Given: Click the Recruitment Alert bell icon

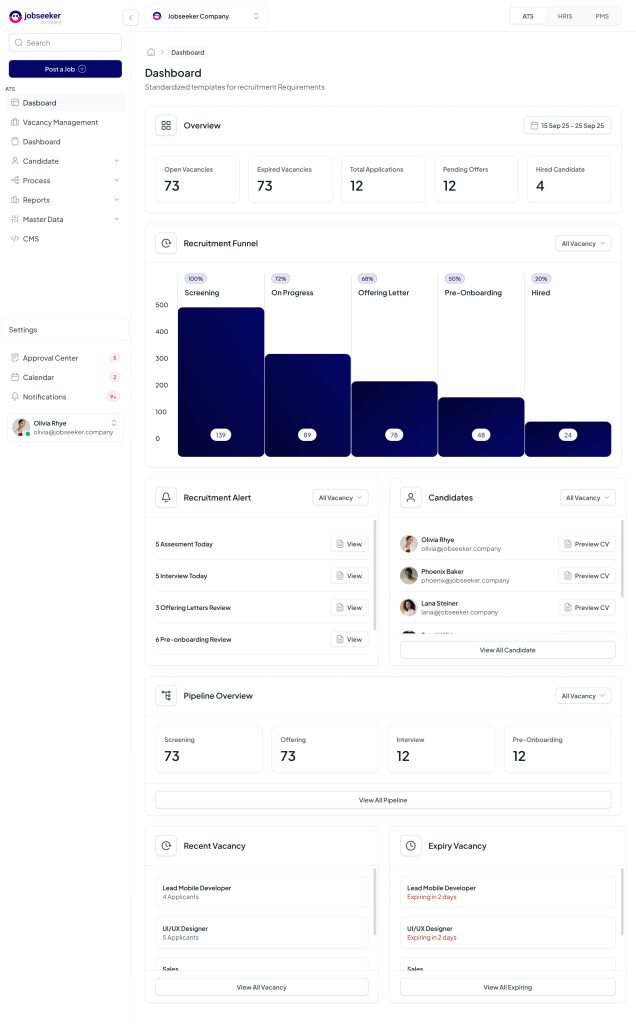Looking at the screenshot, I should (166, 498).
